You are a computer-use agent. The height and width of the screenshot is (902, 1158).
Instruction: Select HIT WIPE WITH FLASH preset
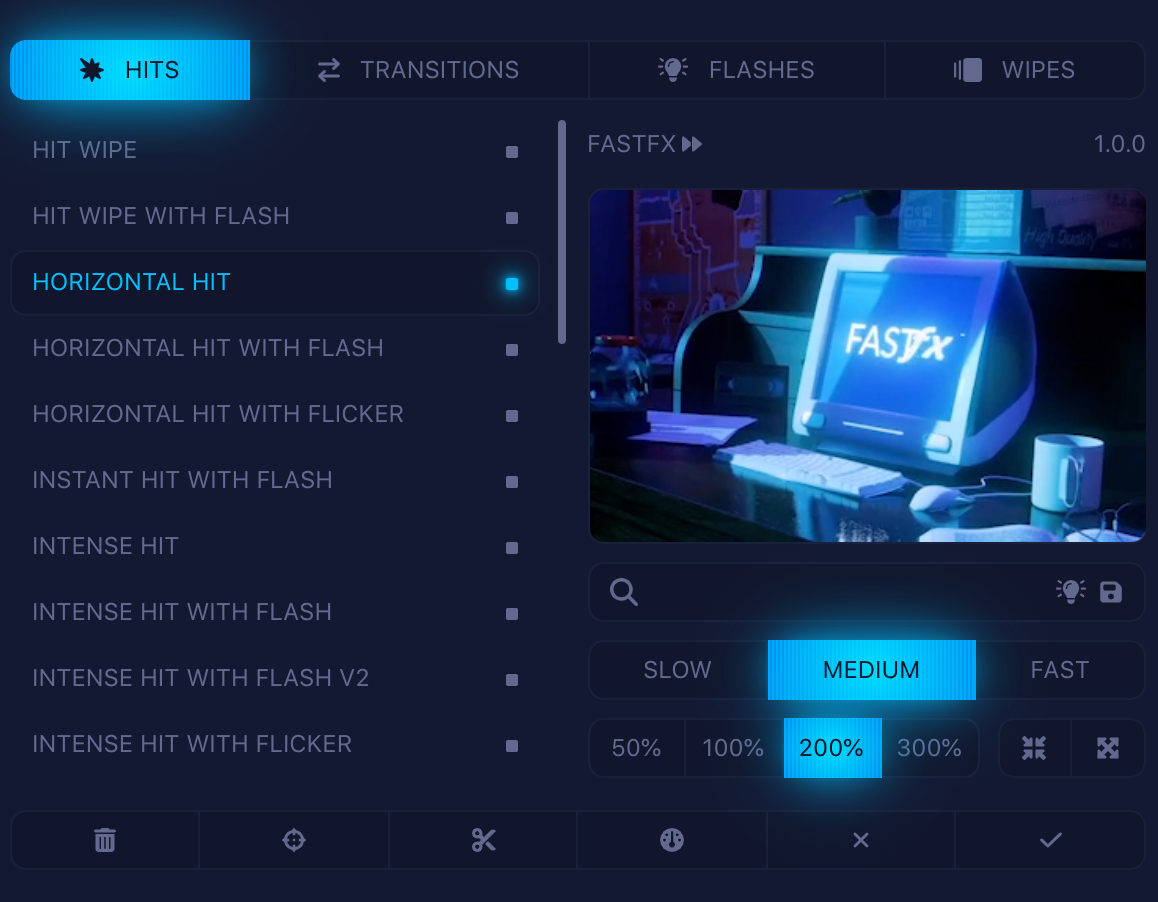point(275,216)
